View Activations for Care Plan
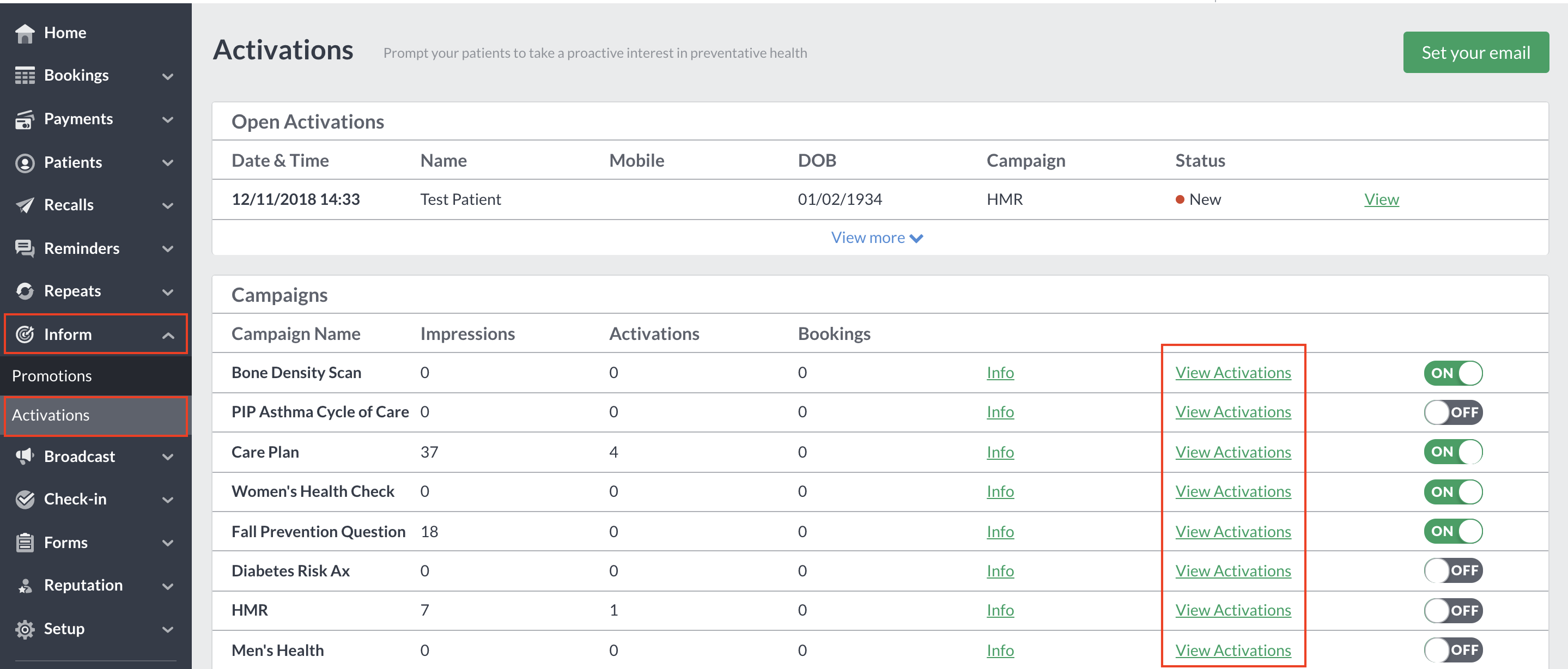The image size is (1568, 669). tap(1232, 452)
